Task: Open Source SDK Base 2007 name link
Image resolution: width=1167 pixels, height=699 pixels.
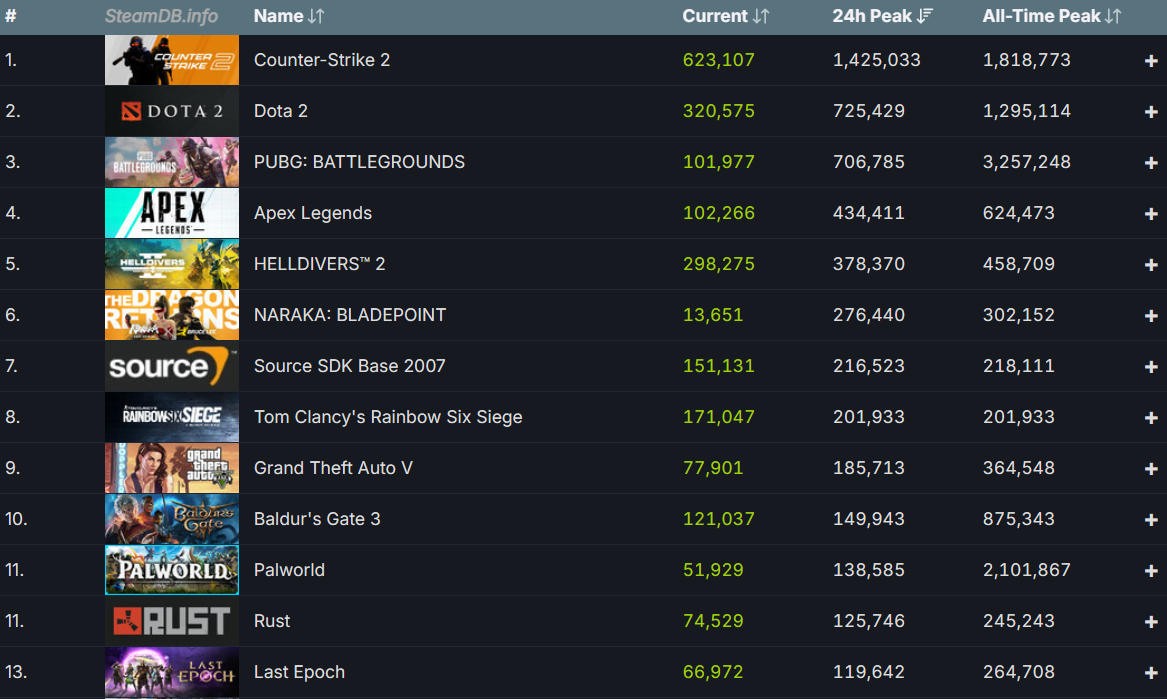Action: 350,366
